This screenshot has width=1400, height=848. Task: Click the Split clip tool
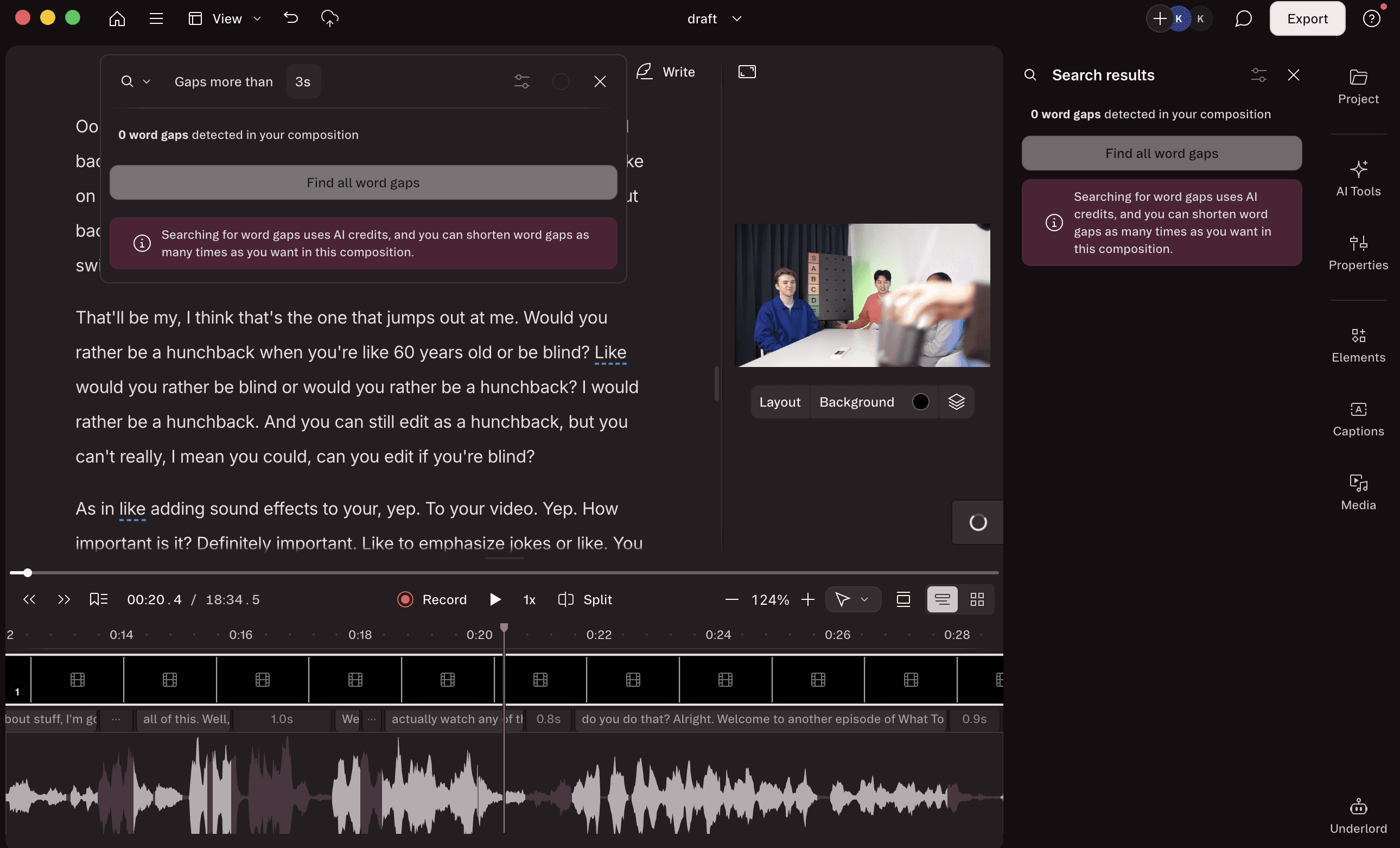tap(585, 599)
